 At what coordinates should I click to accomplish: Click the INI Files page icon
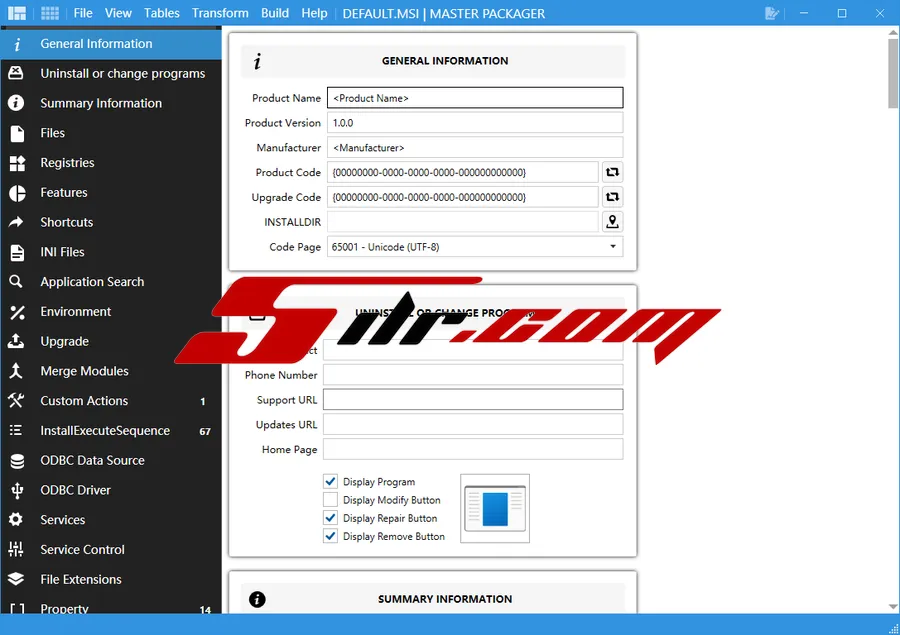point(17,252)
